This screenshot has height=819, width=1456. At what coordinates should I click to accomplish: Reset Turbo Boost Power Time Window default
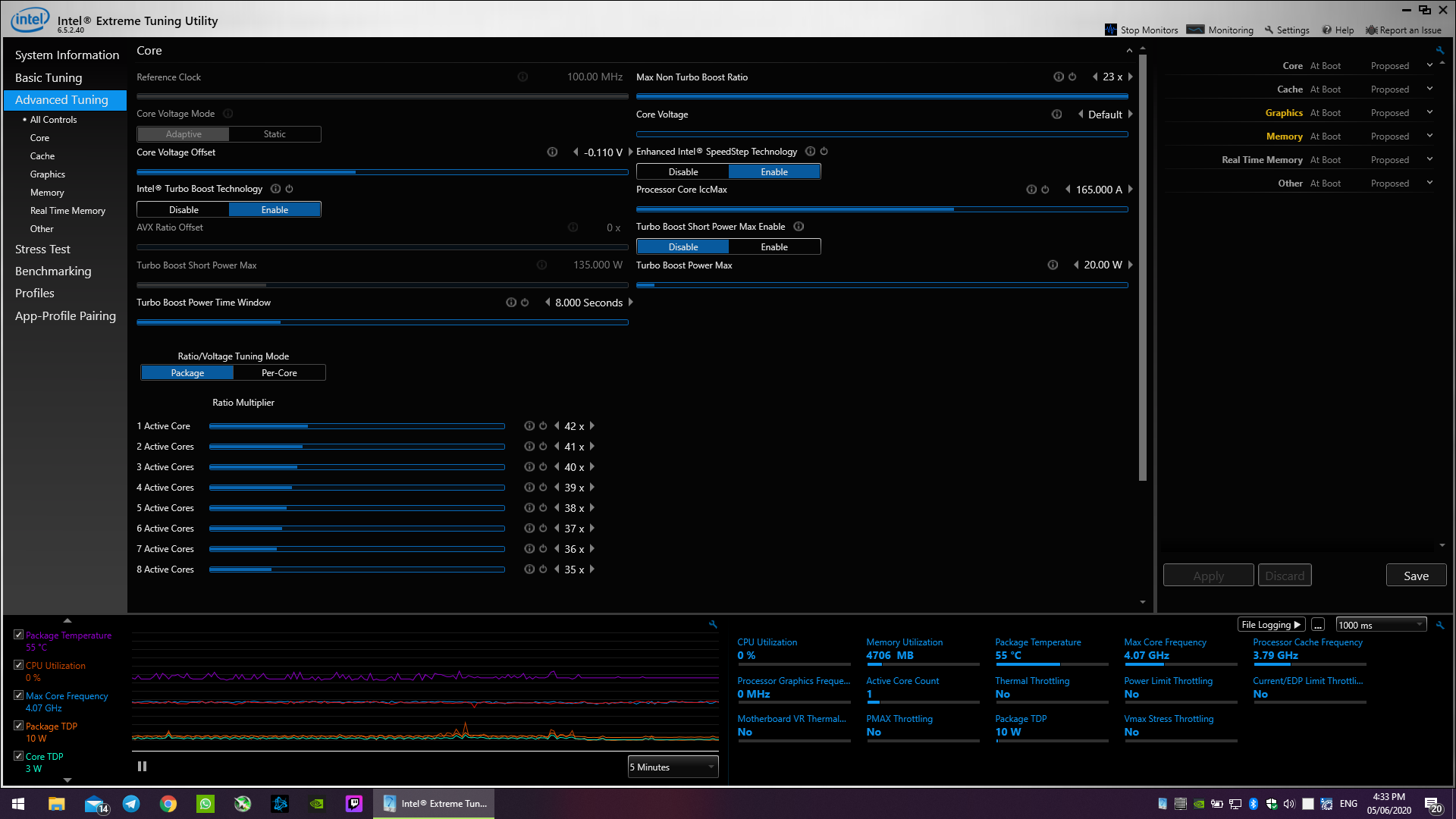tap(525, 302)
